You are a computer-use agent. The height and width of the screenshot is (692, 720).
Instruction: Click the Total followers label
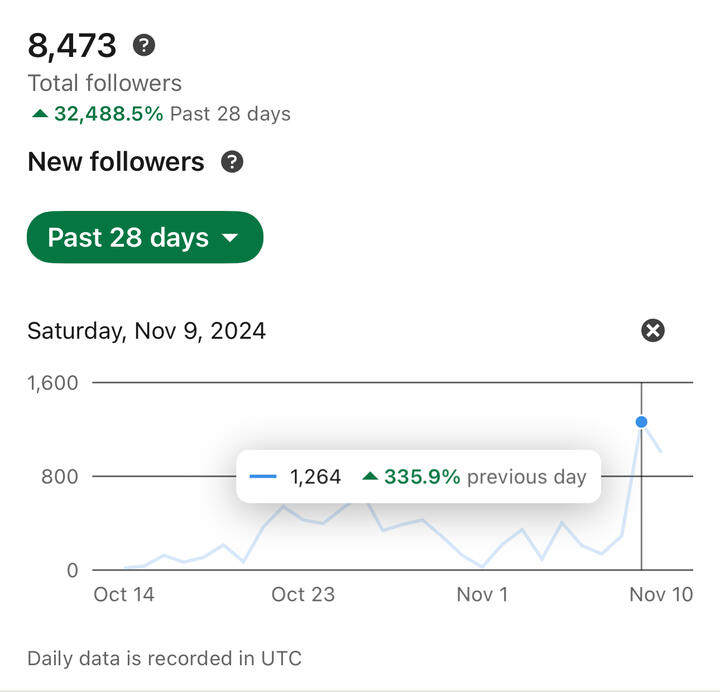[x=104, y=84]
